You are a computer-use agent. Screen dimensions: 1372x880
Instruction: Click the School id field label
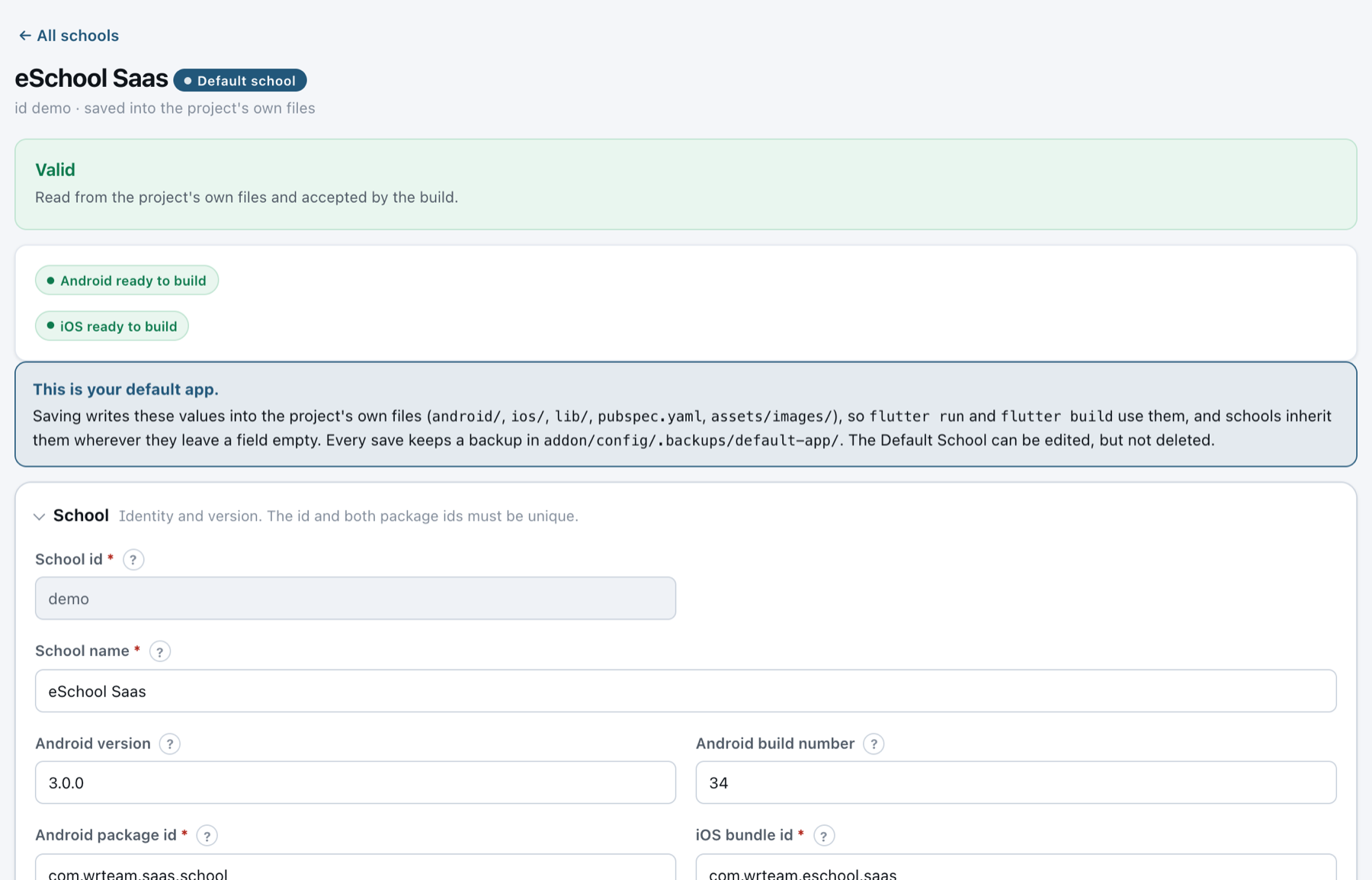(69, 559)
